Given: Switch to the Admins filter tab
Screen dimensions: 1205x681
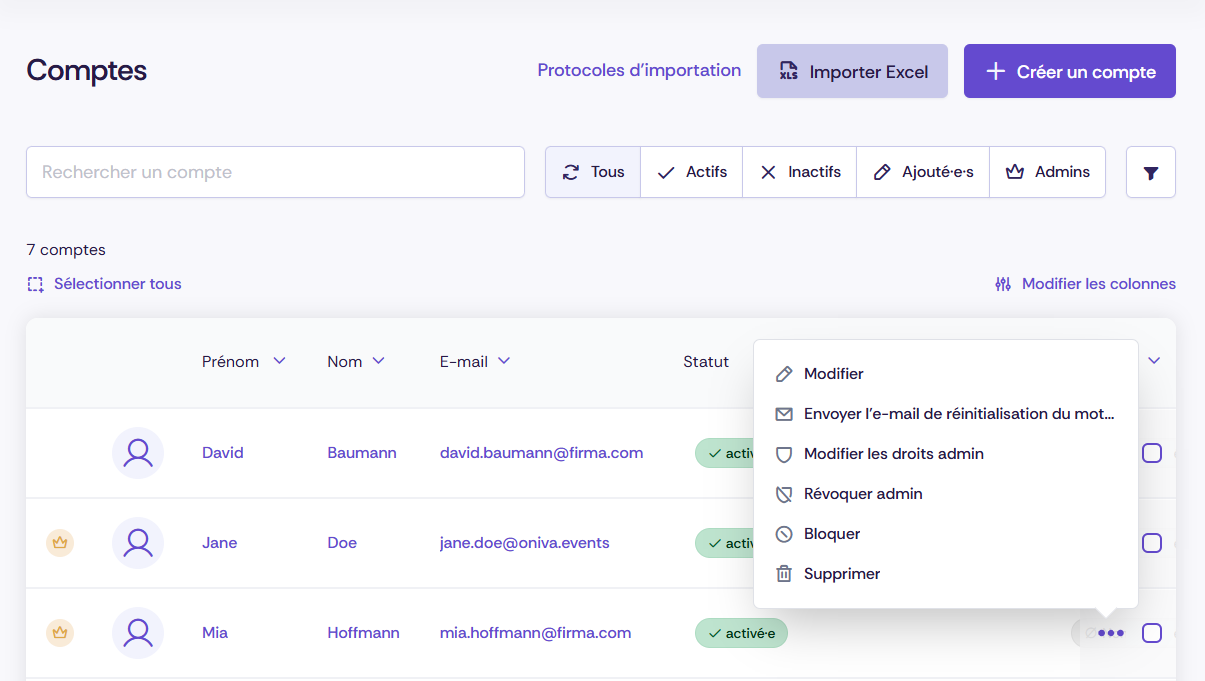Looking at the screenshot, I should click(x=1048, y=172).
